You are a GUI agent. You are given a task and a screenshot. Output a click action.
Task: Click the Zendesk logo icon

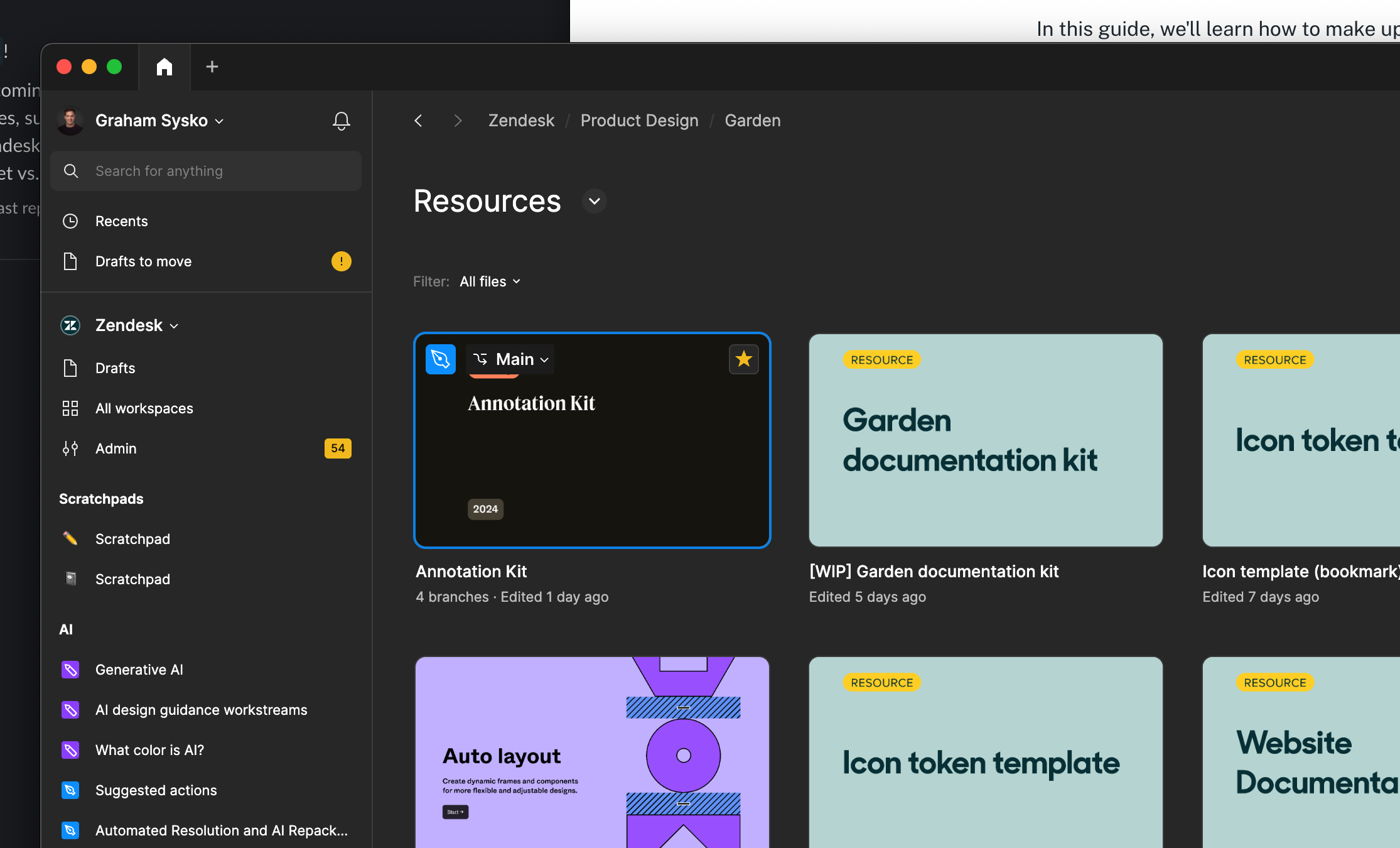click(70, 325)
